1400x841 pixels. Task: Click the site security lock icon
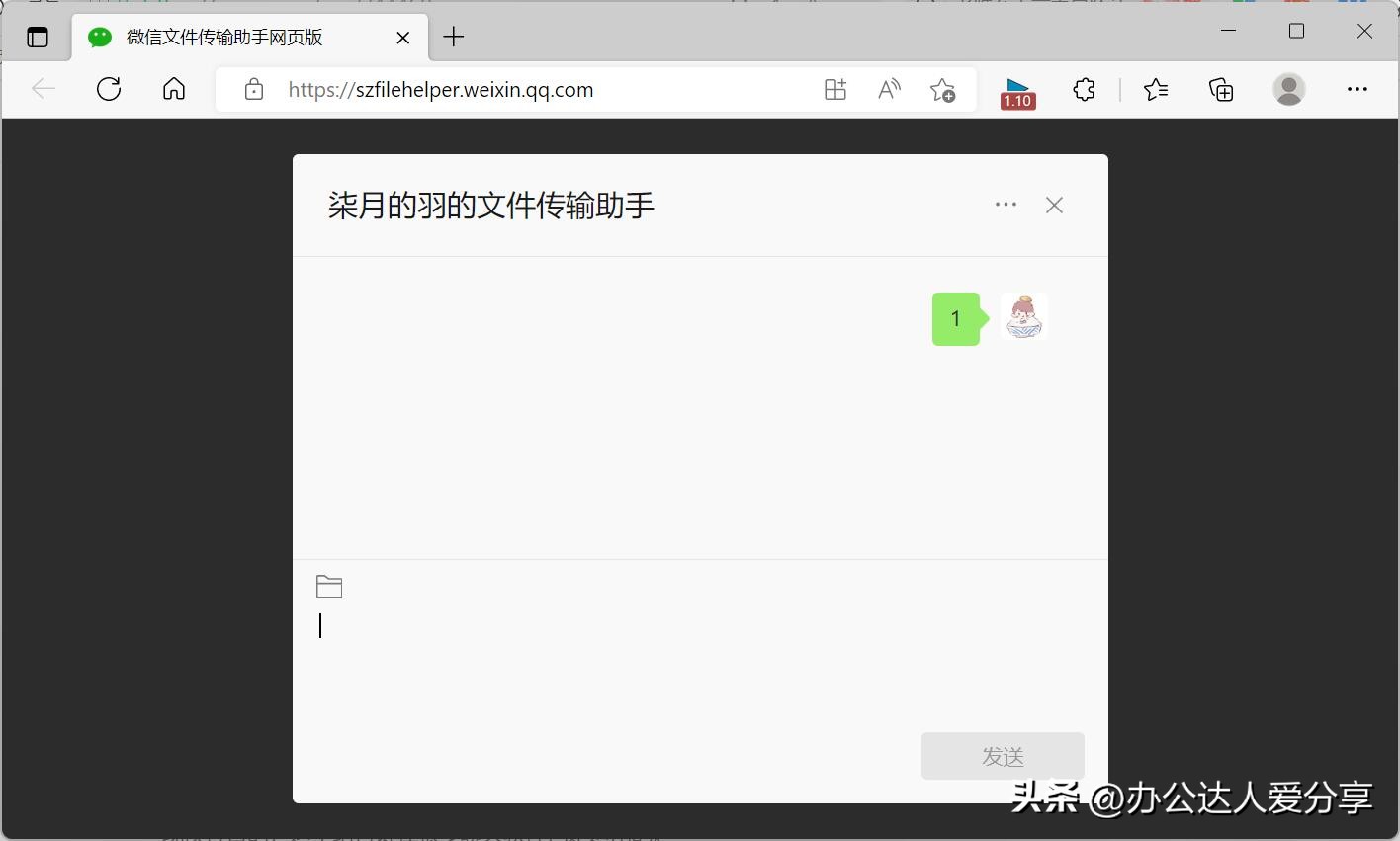coord(253,89)
